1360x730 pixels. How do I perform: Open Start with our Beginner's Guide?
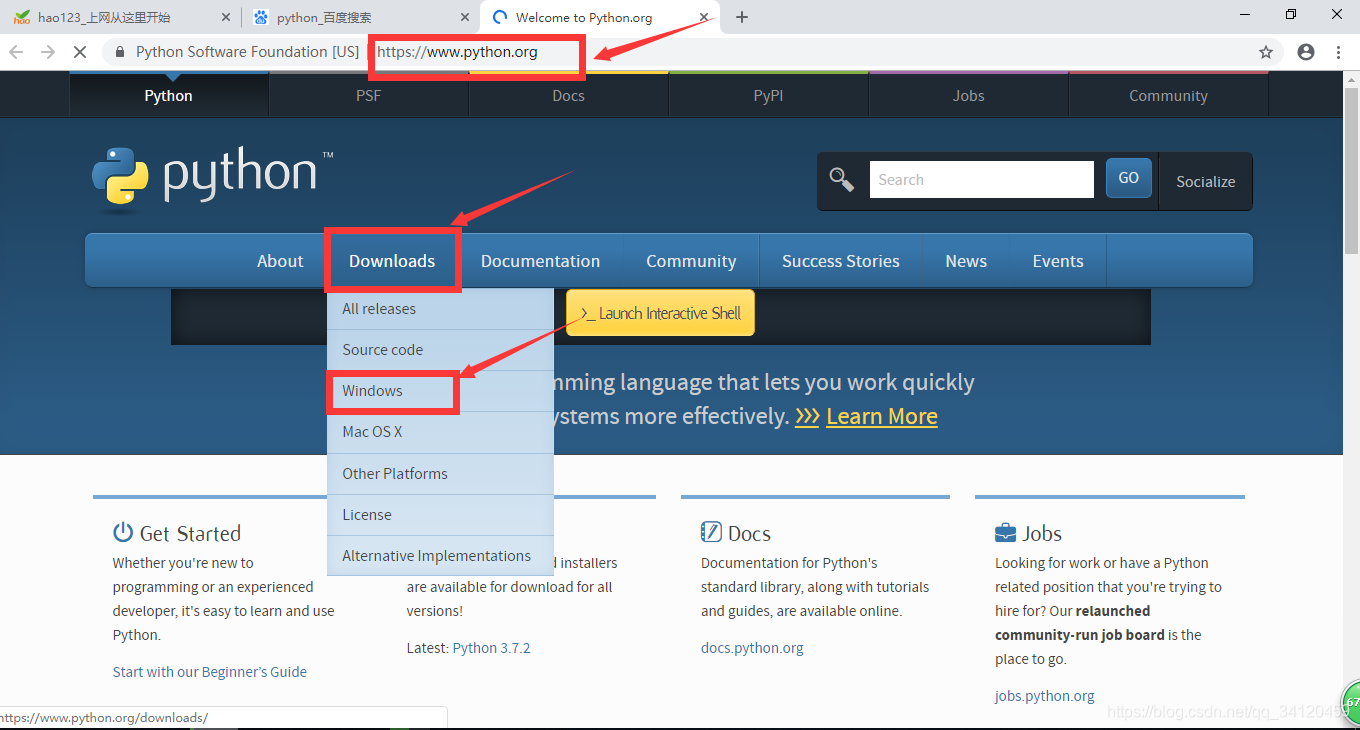point(210,672)
